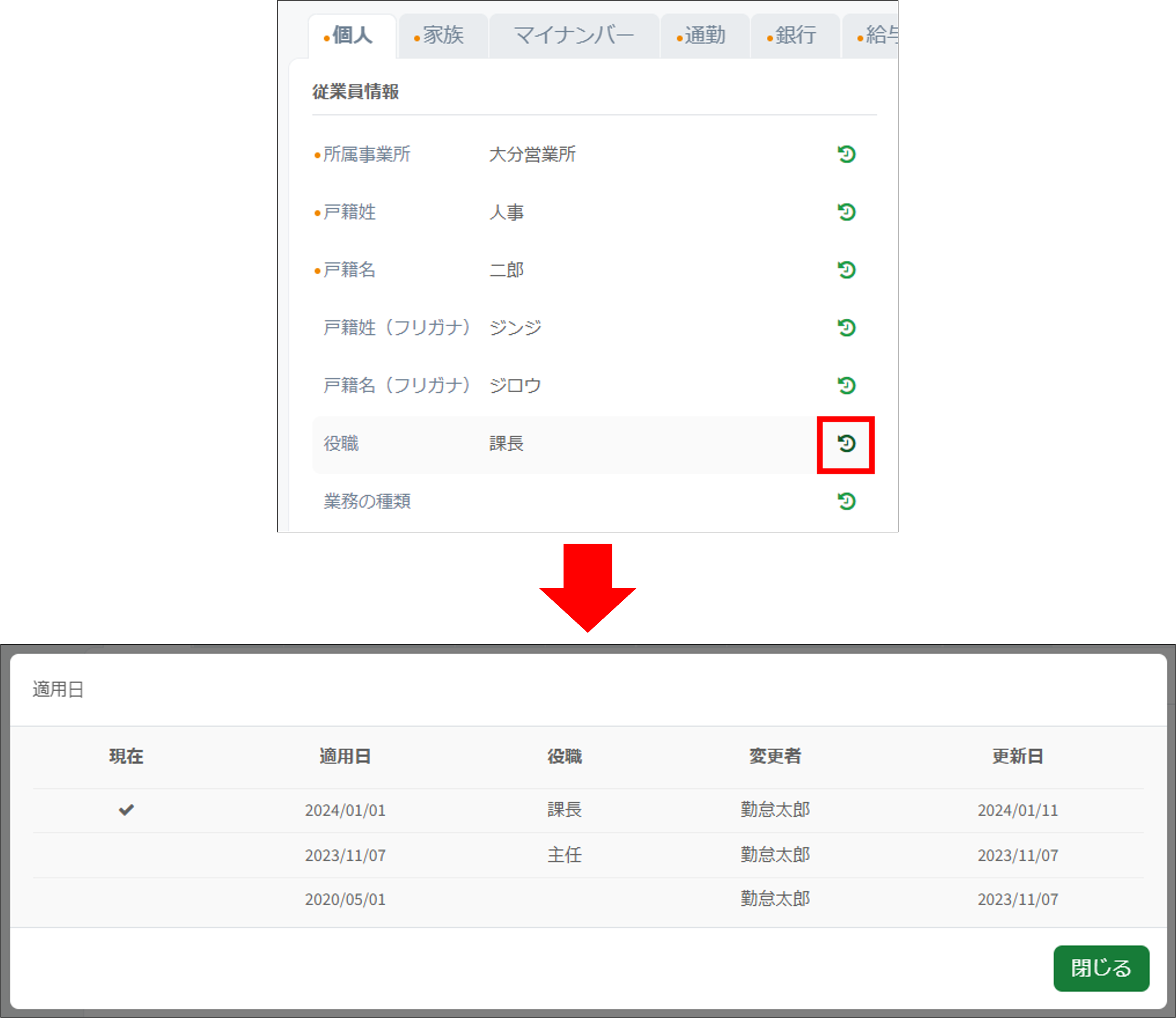Open the マイナンバー tab
This screenshot has width=1176, height=1018.
(x=574, y=36)
